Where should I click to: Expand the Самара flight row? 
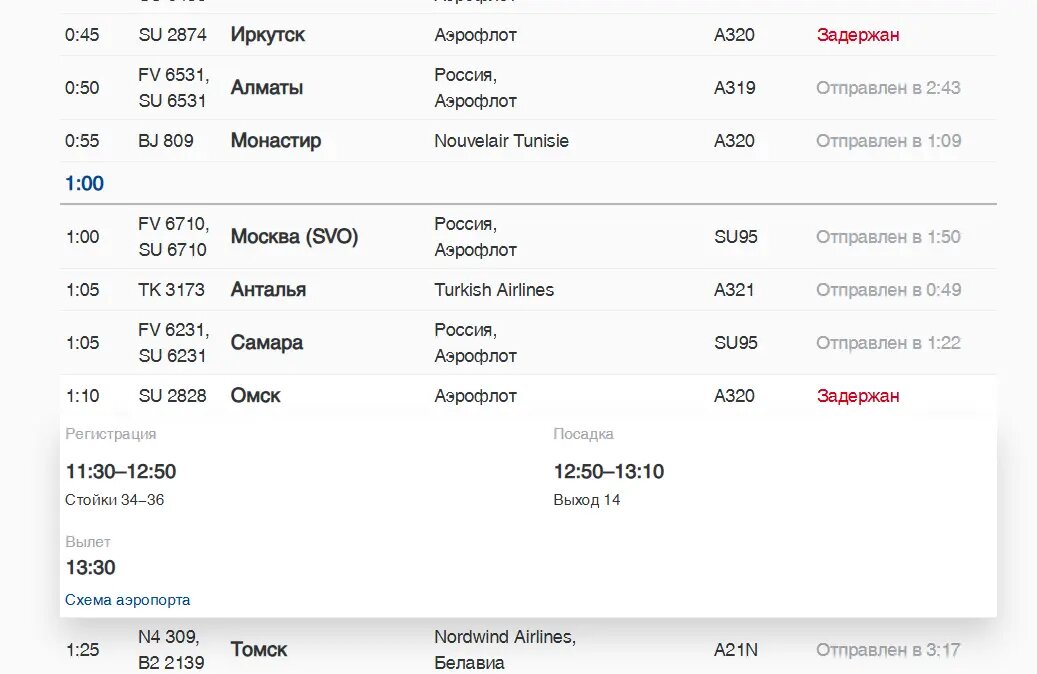tap(267, 343)
